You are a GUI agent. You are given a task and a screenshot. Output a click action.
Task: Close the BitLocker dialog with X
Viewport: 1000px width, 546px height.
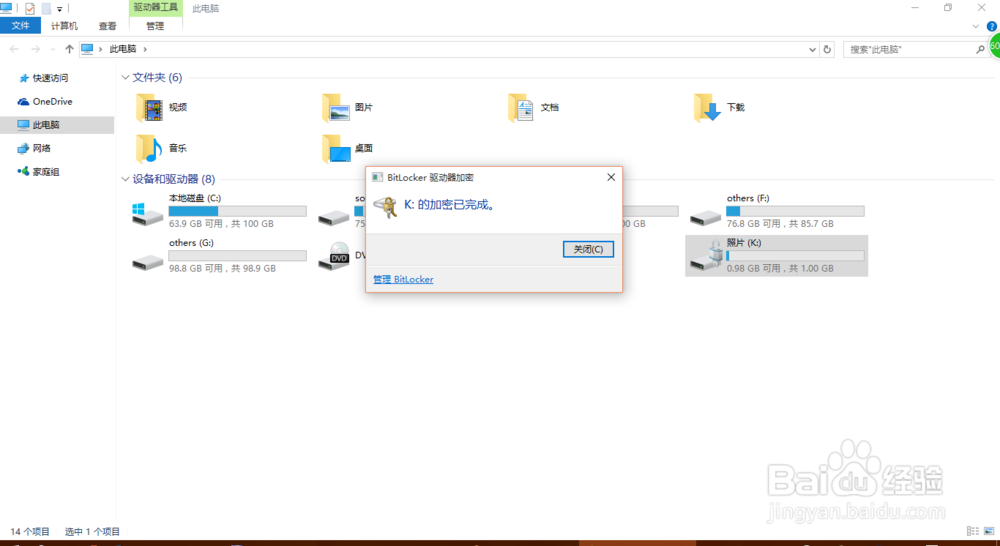[x=611, y=177]
